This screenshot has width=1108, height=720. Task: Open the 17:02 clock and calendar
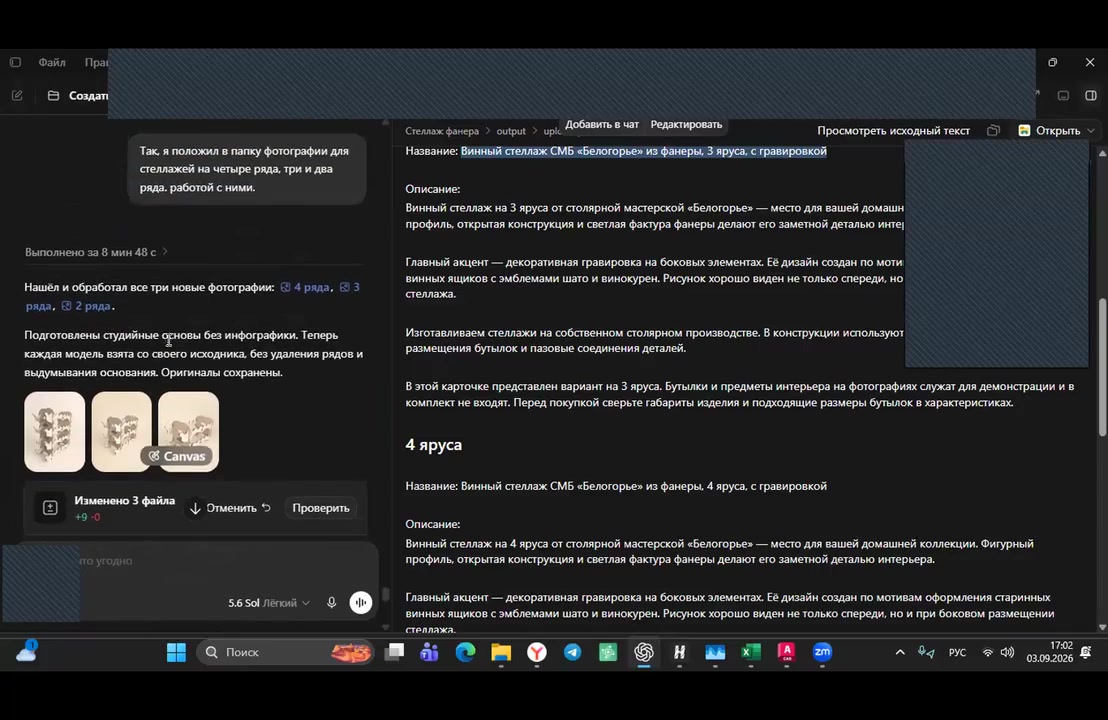click(x=1049, y=651)
